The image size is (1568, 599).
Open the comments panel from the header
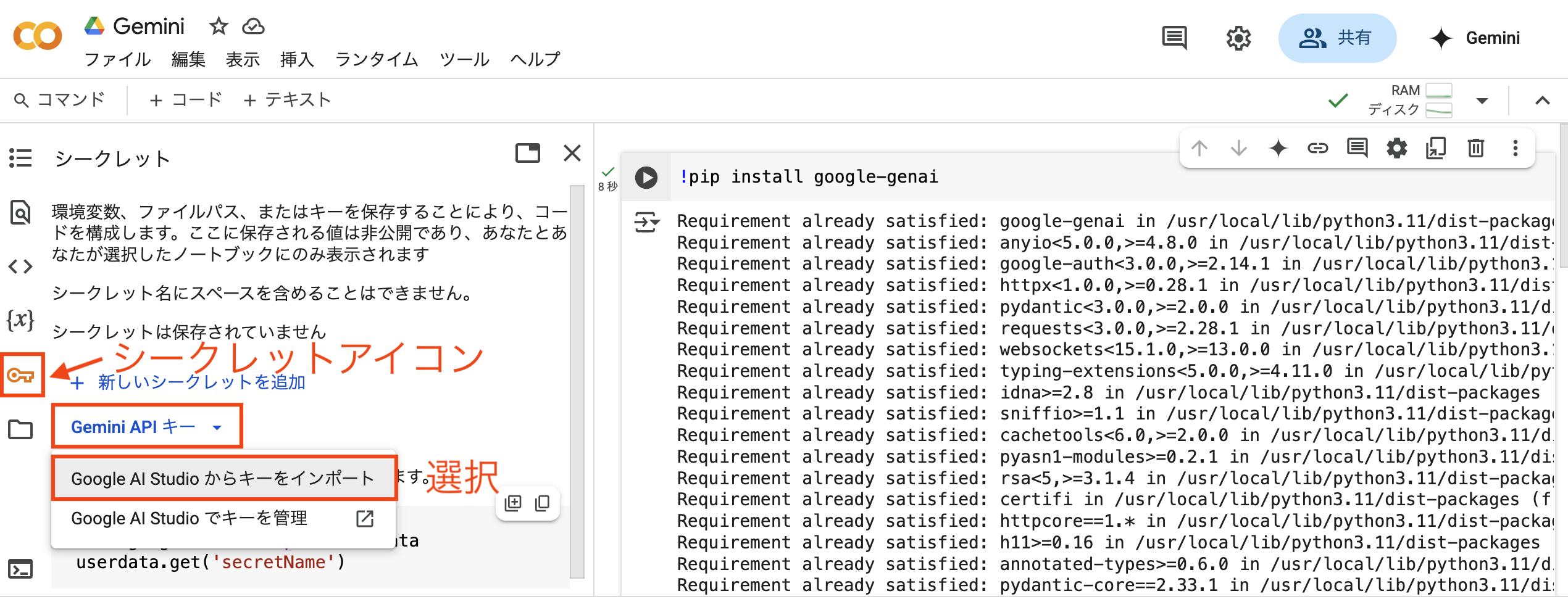click(1174, 38)
